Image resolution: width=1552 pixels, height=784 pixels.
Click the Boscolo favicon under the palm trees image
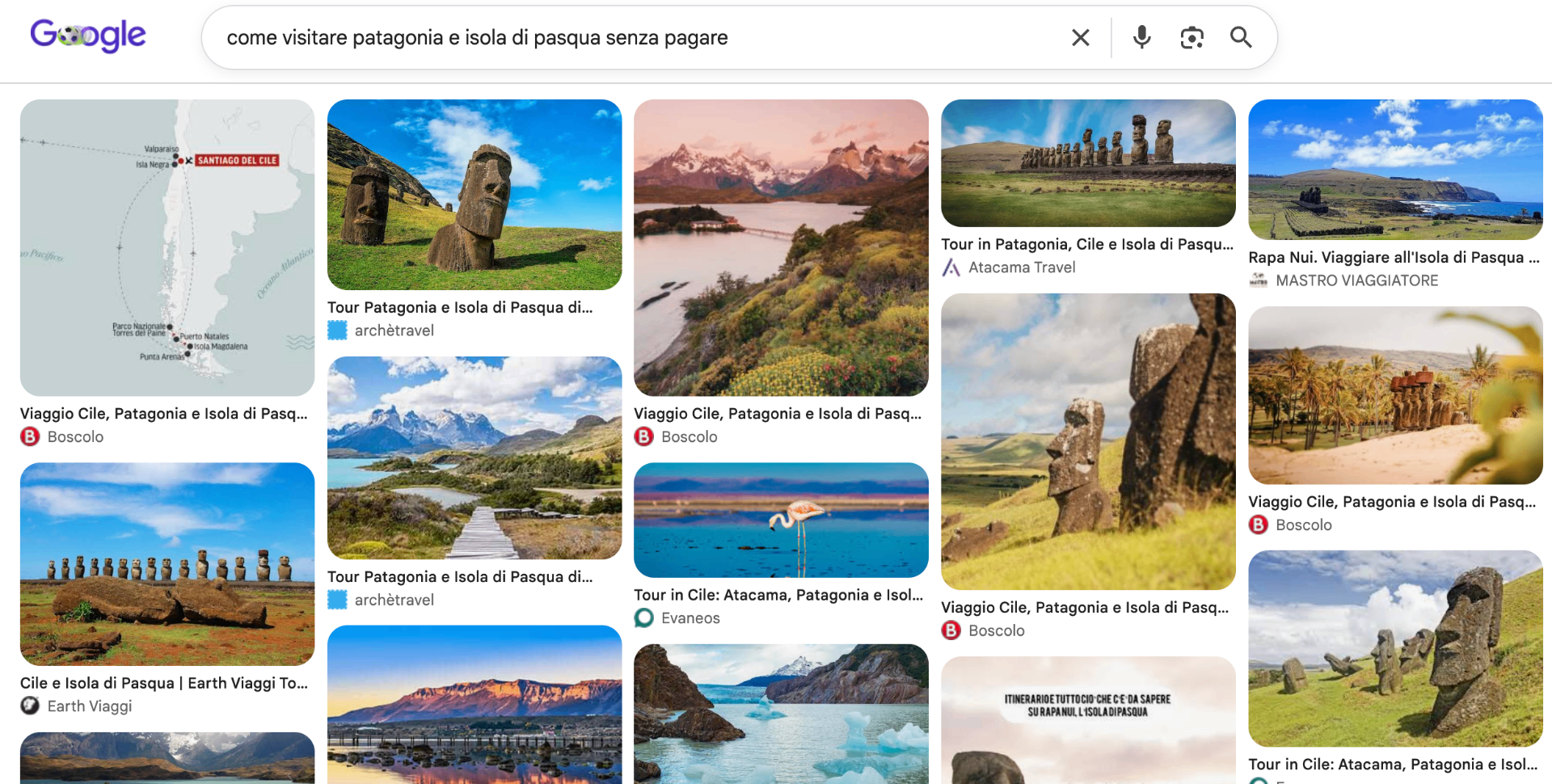[x=1259, y=525]
